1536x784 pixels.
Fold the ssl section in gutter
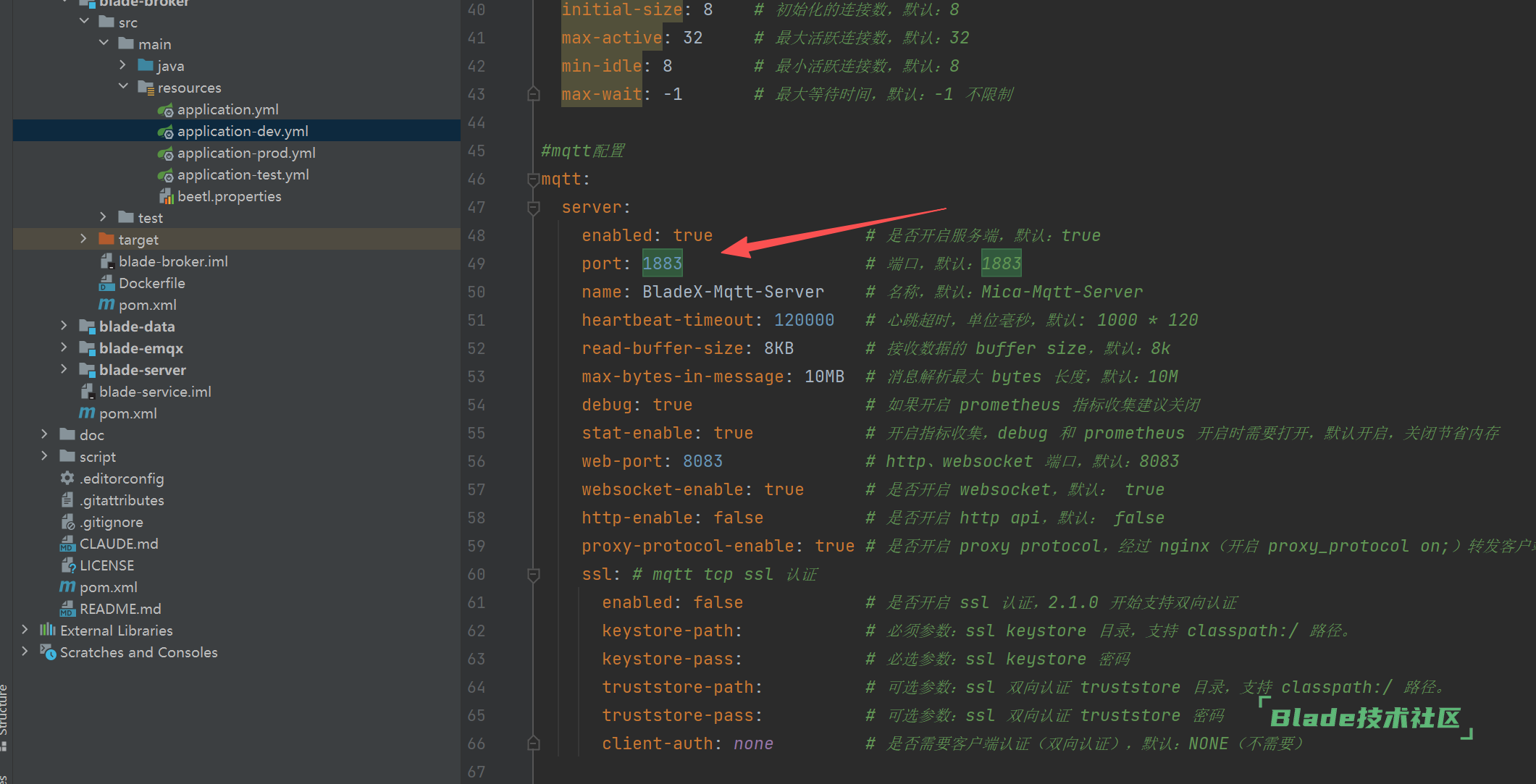[534, 575]
